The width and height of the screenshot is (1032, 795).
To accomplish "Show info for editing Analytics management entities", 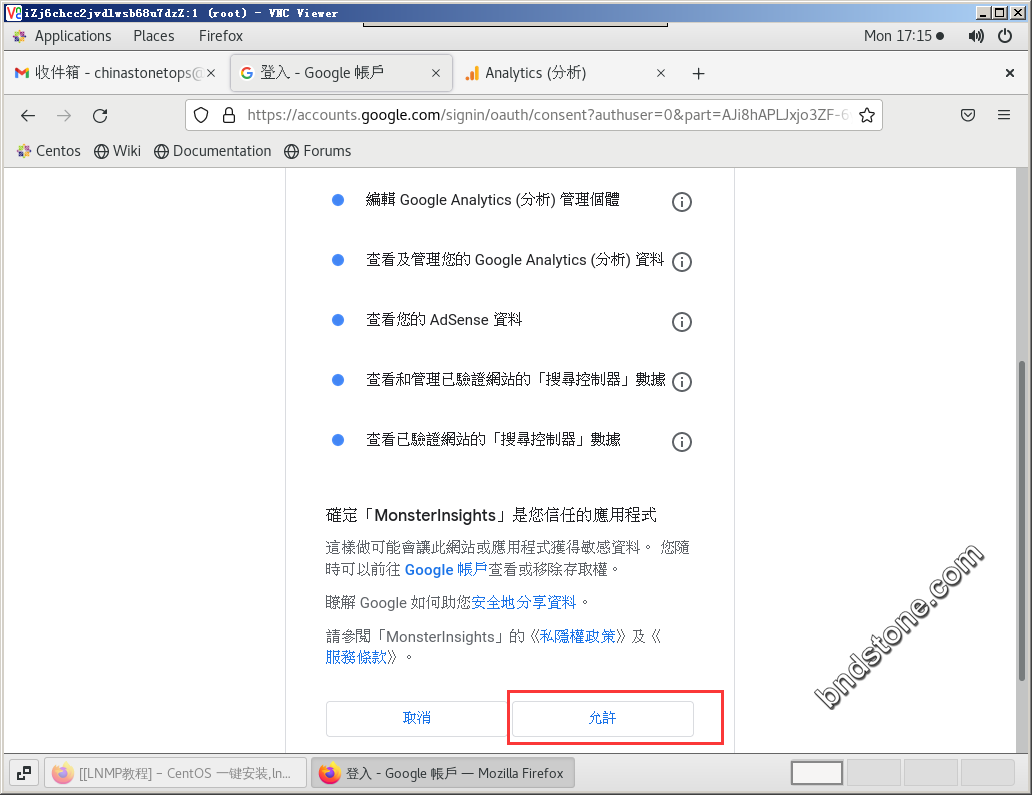I will click(682, 202).
